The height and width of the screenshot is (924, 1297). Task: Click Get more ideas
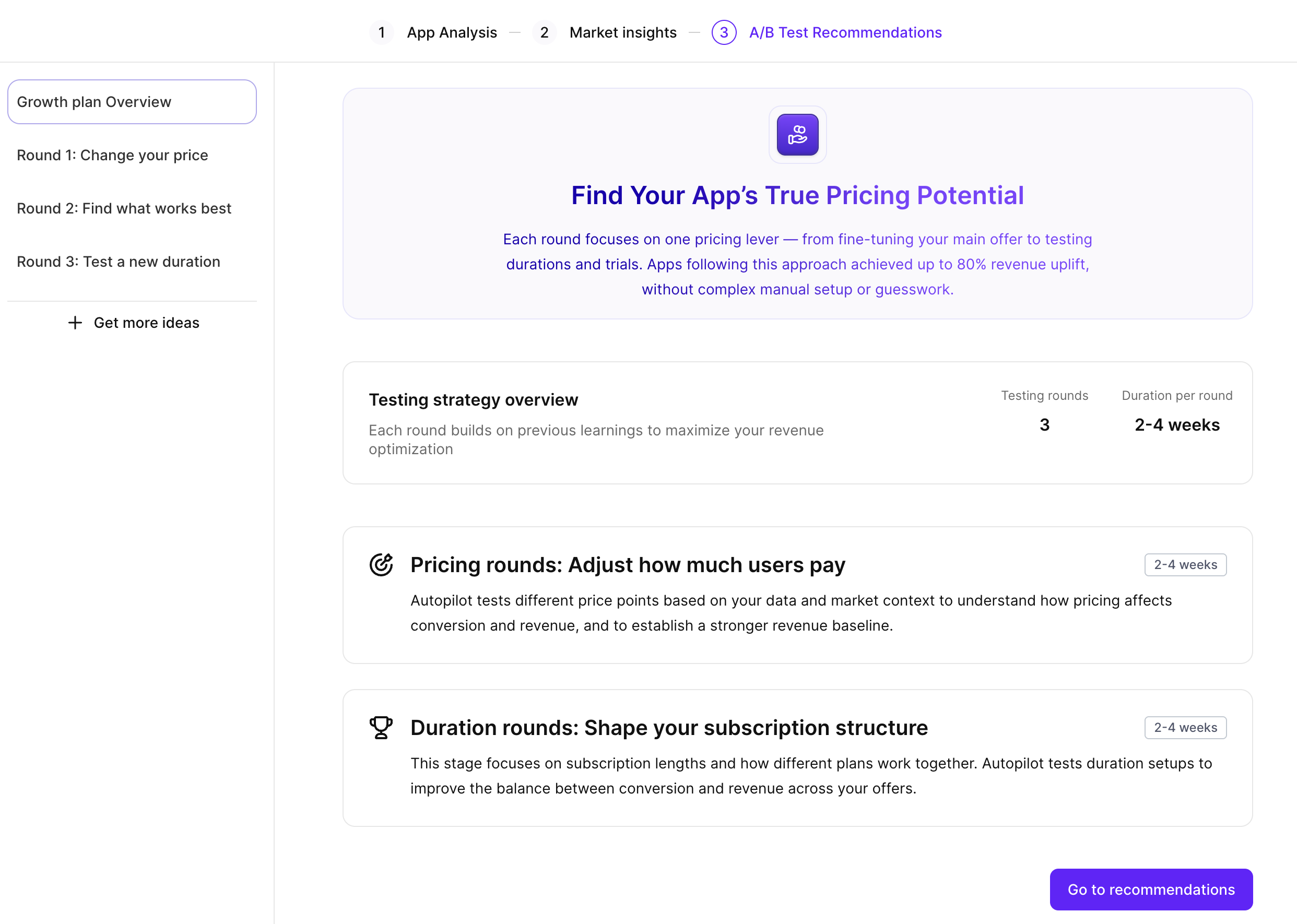tap(146, 323)
